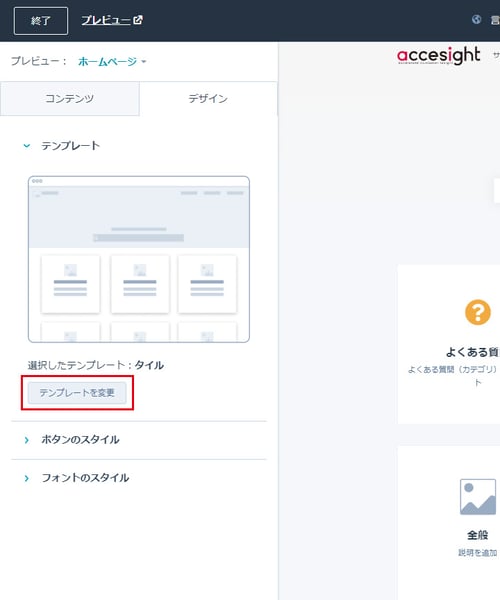This screenshot has height=600, width=500.
Task: Open the 全般 category title
Action: [478, 535]
